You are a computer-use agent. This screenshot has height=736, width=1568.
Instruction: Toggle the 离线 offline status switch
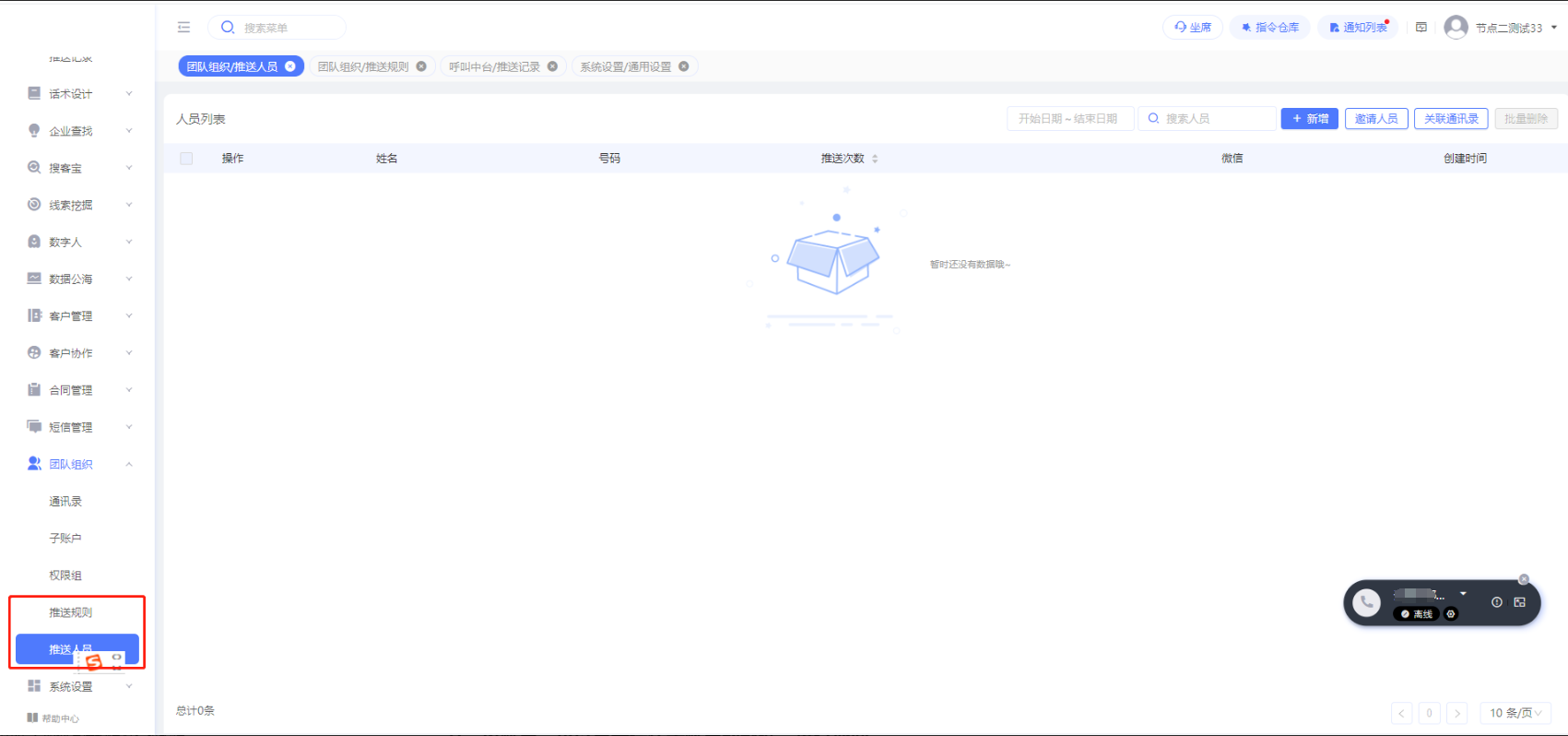pos(1417,614)
